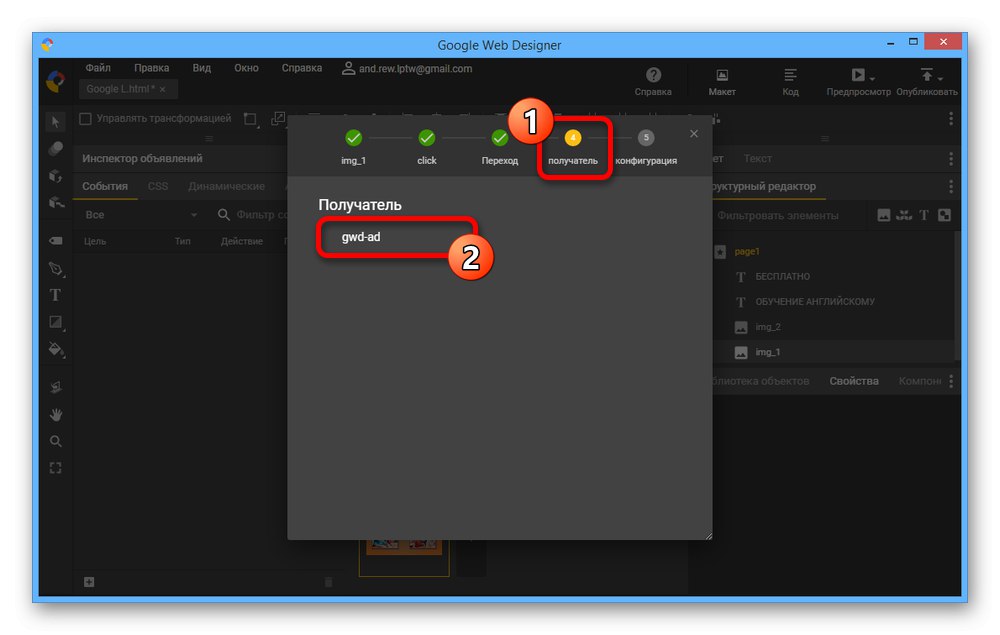Click the Опубликовать upload icon

927,75
